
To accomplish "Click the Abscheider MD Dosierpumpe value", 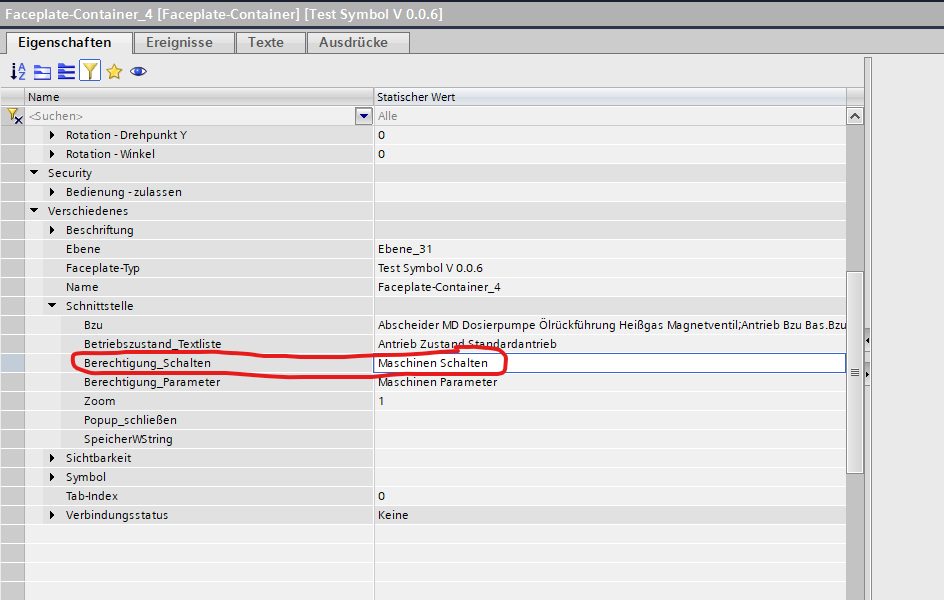I will (610, 325).
